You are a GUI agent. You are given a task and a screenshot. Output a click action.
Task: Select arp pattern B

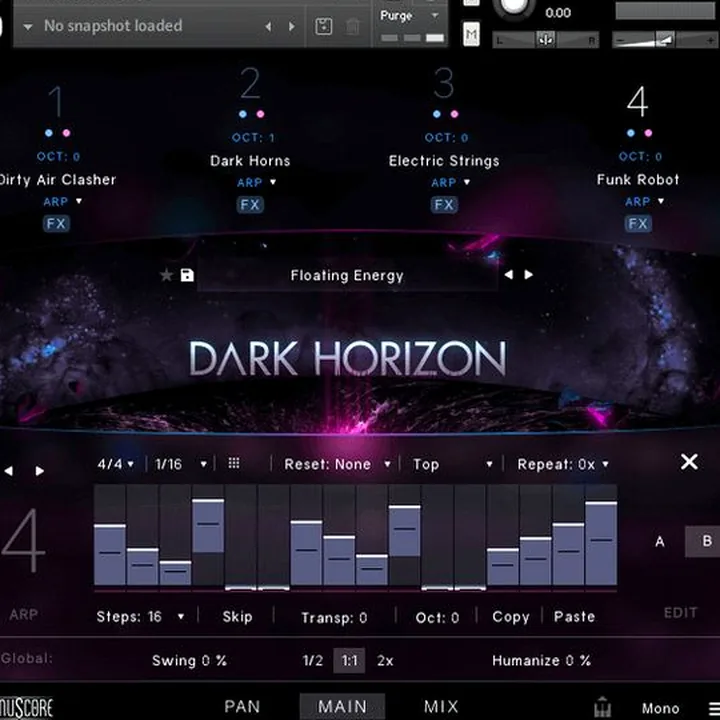[x=703, y=541]
